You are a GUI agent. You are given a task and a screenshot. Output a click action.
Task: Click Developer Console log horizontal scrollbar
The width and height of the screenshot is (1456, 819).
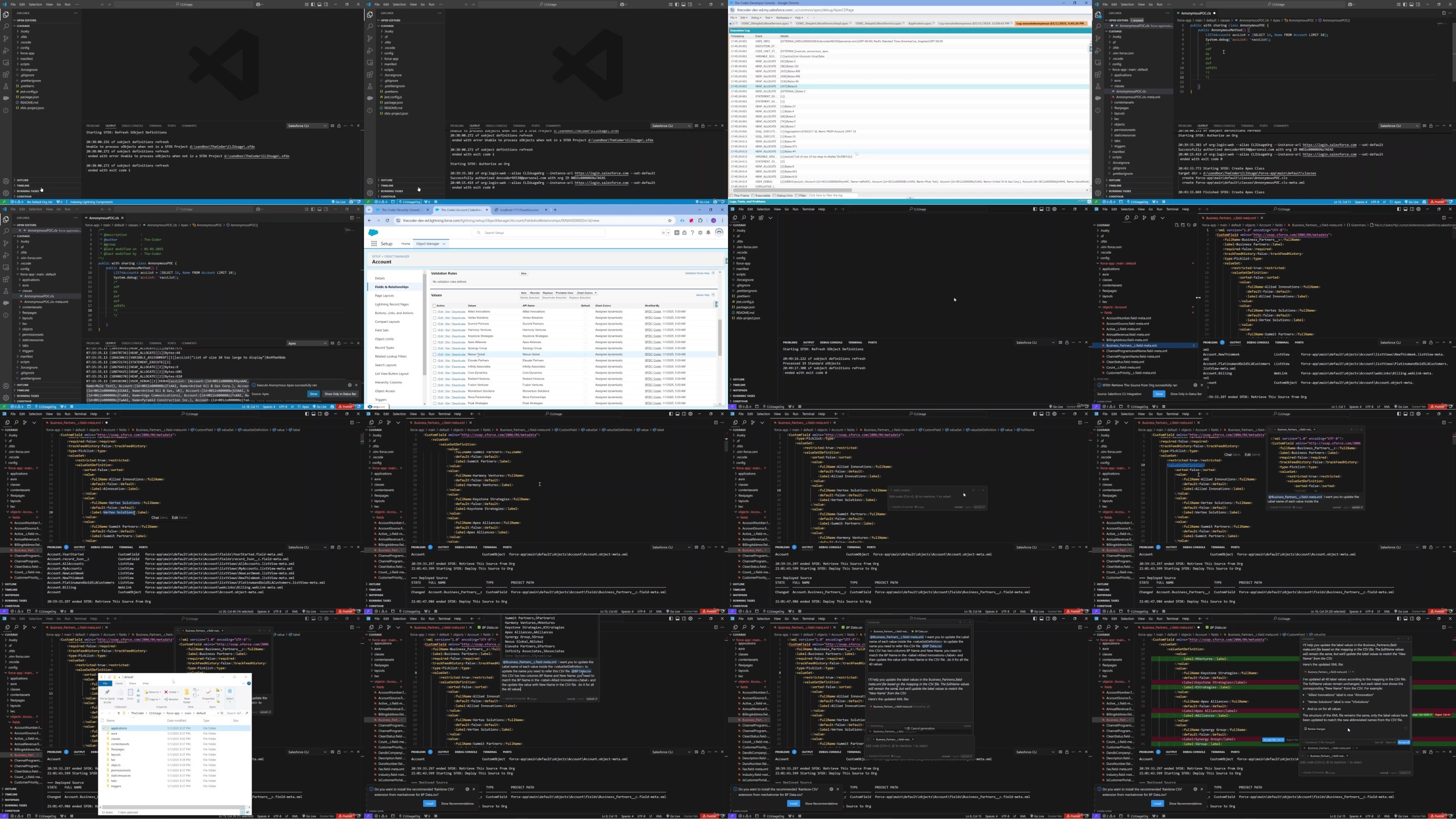(793, 191)
